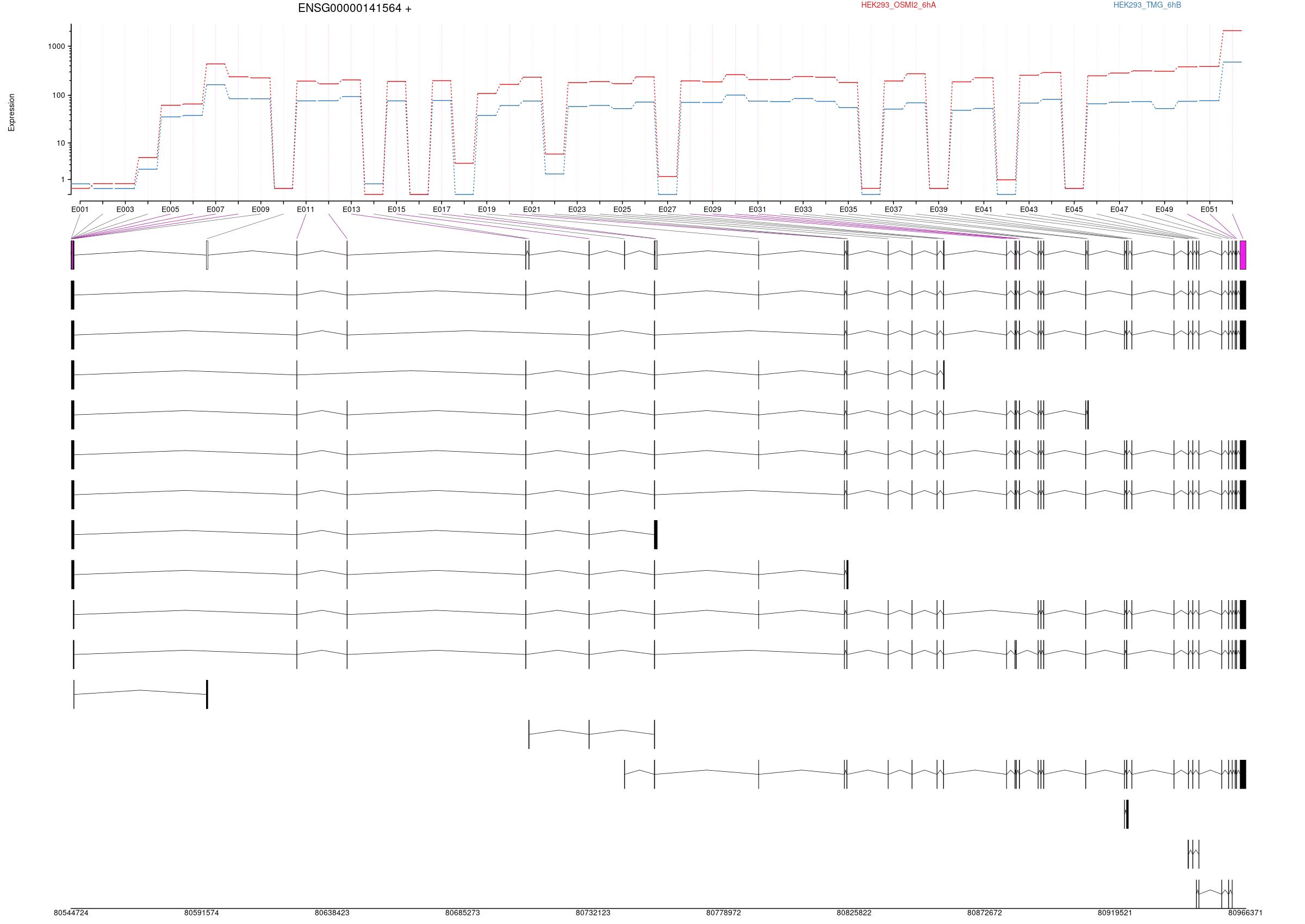This screenshot has height=924, width=1305.
Task: Click the magenta final exon in gene model
Action: click(1243, 255)
